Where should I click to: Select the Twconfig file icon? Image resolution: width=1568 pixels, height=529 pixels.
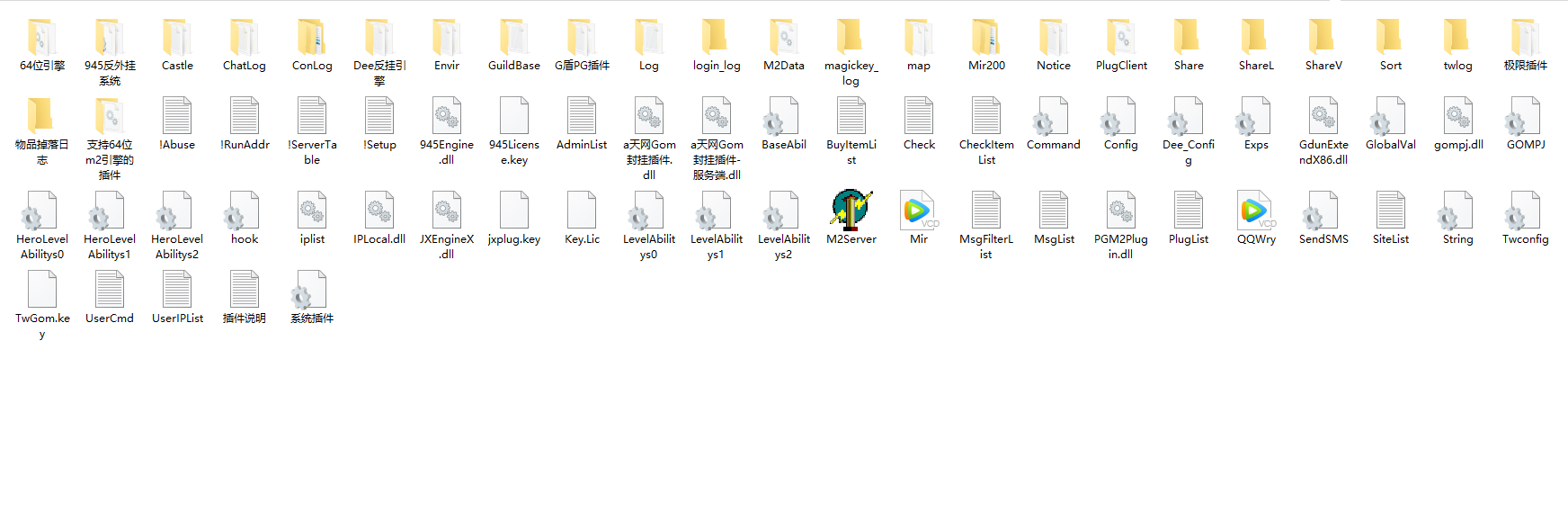[x=1525, y=210]
